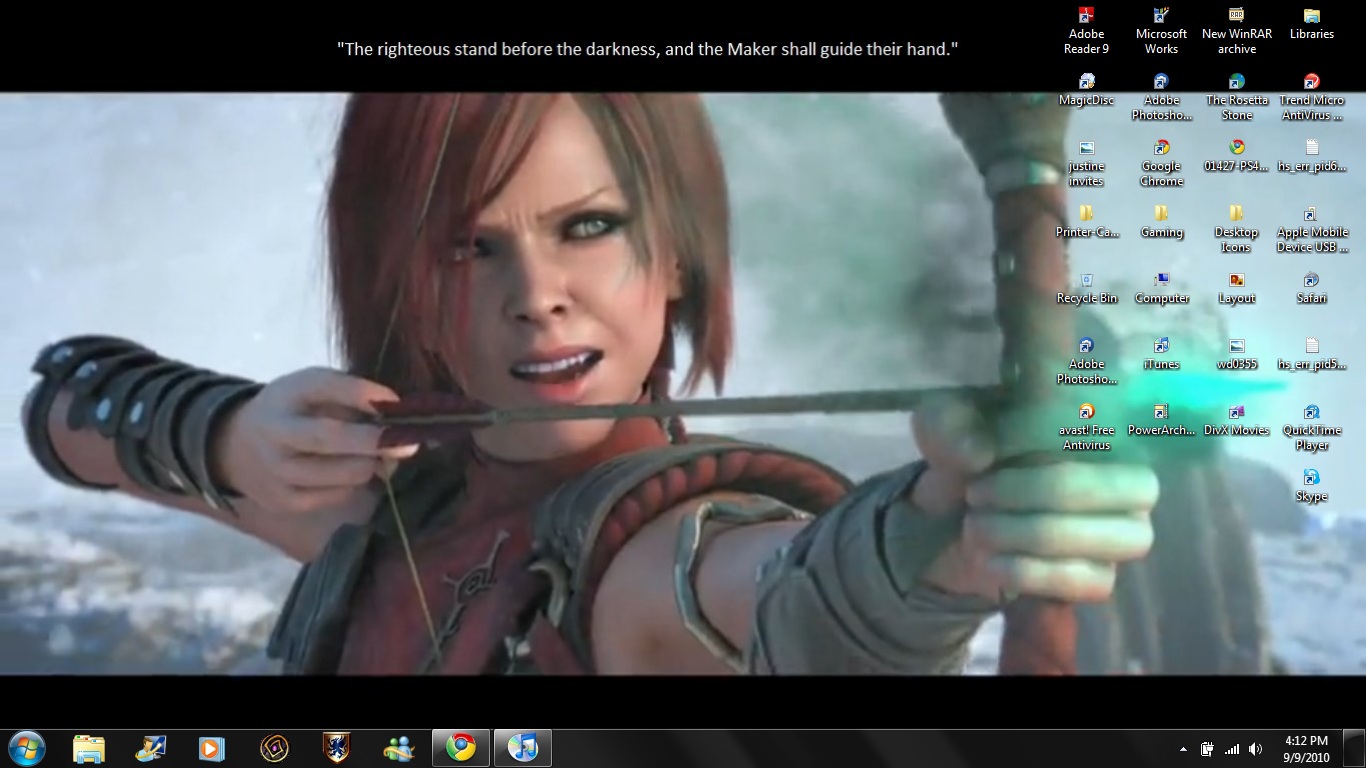Open the Trend Micro AntiVirus shortcut
This screenshot has width=1366, height=768.
pyautogui.click(x=1312, y=96)
